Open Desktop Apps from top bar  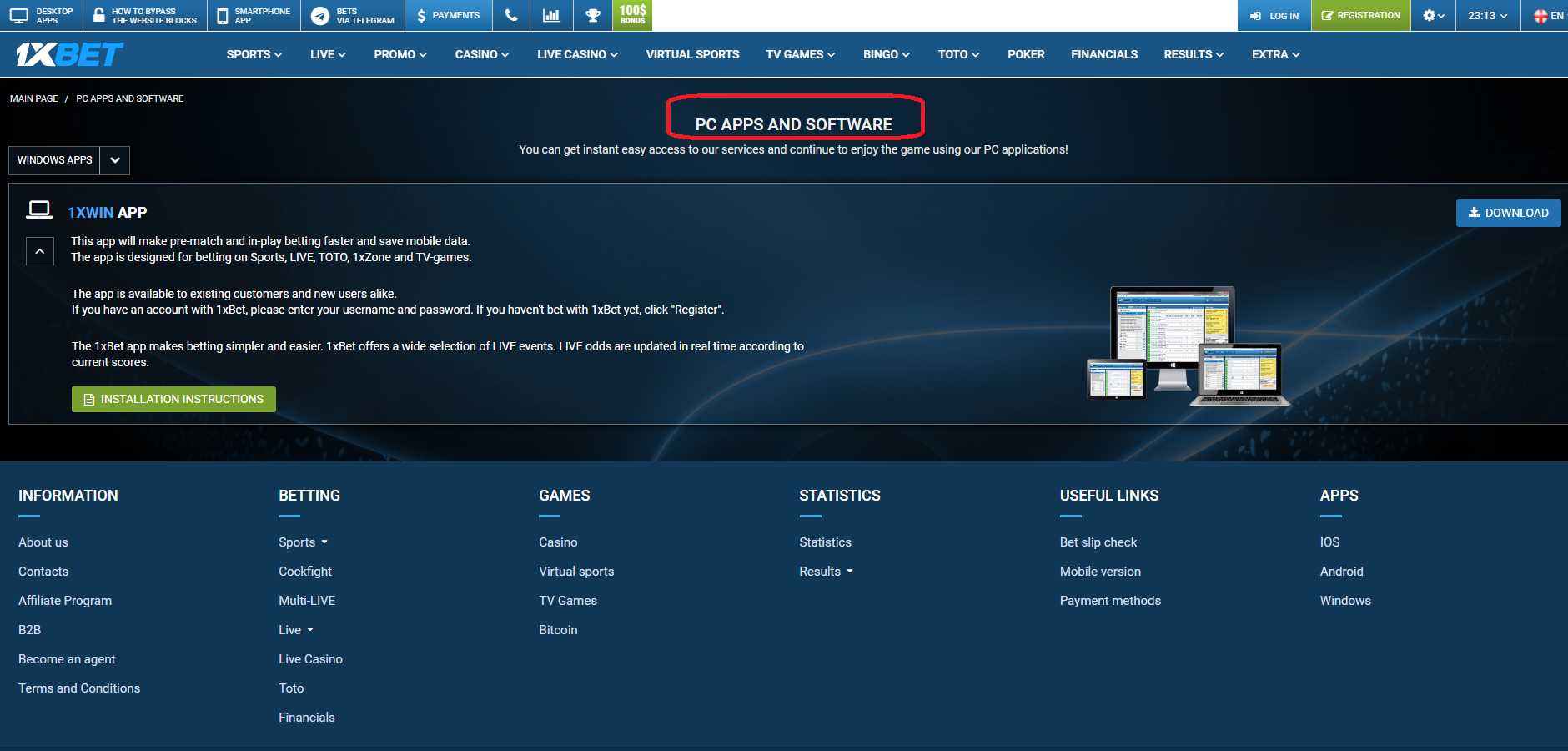coord(42,15)
